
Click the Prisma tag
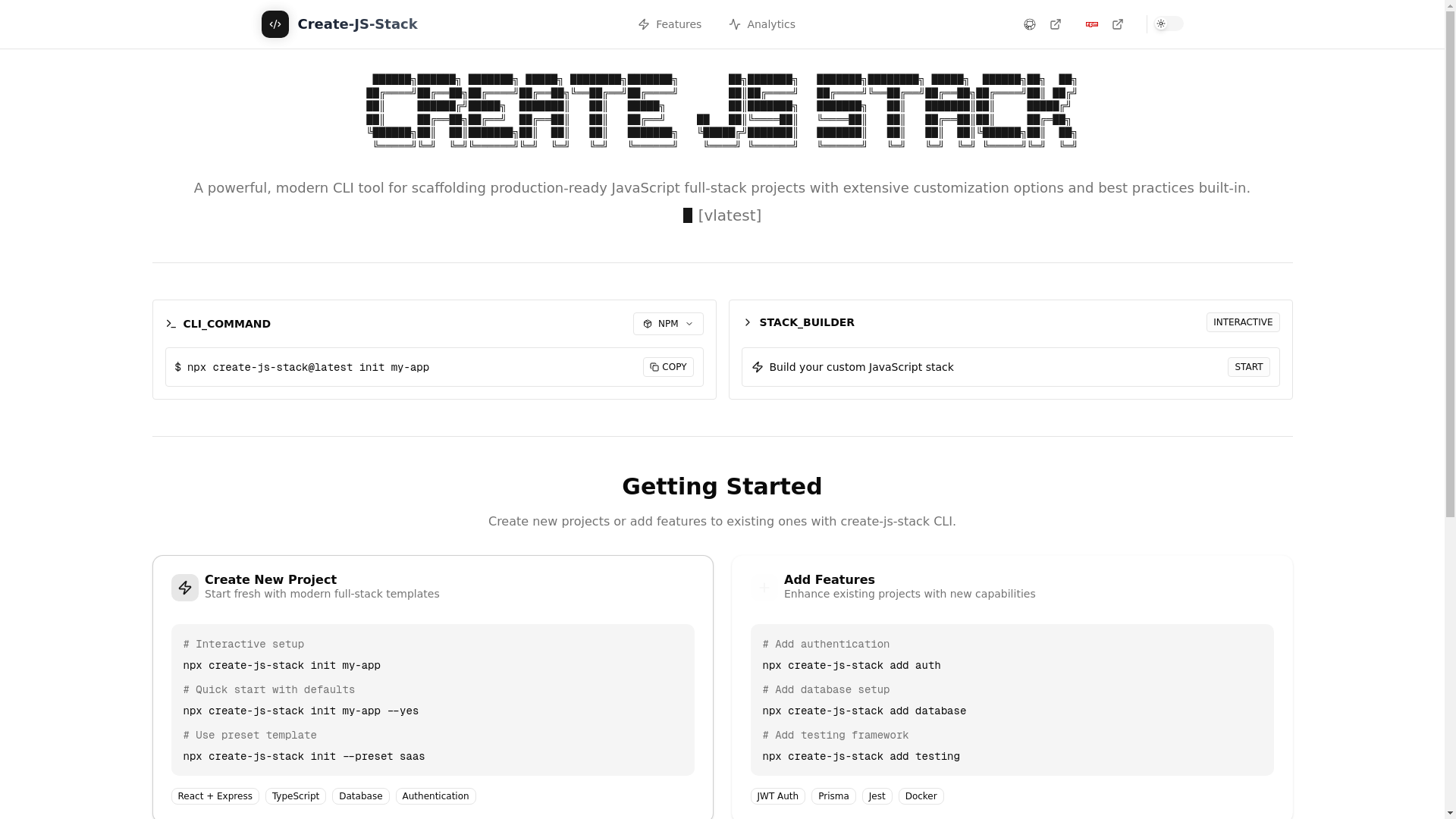click(833, 796)
